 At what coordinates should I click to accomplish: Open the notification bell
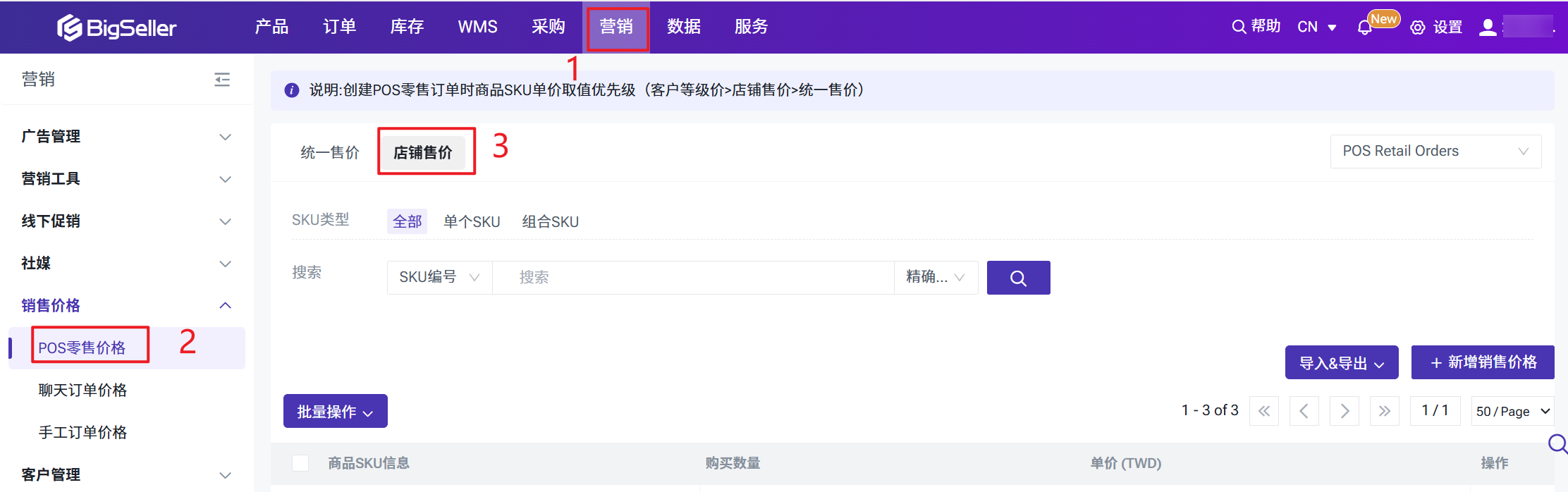click(1364, 27)
